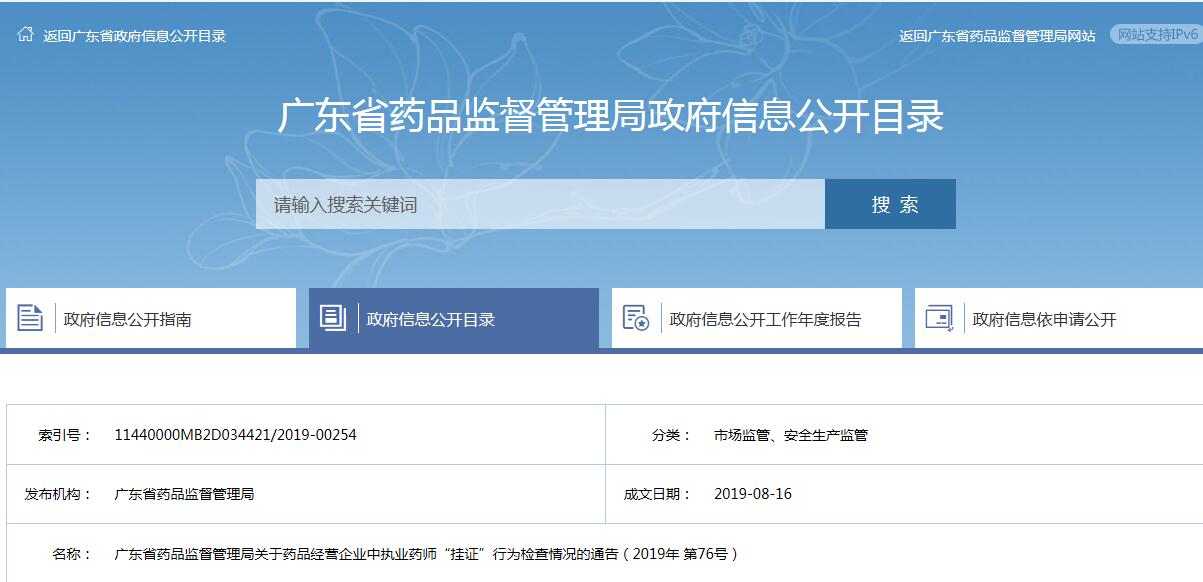Select the 政府信息公开目录 tab label
1203x582 pixels.
point(431,320)
